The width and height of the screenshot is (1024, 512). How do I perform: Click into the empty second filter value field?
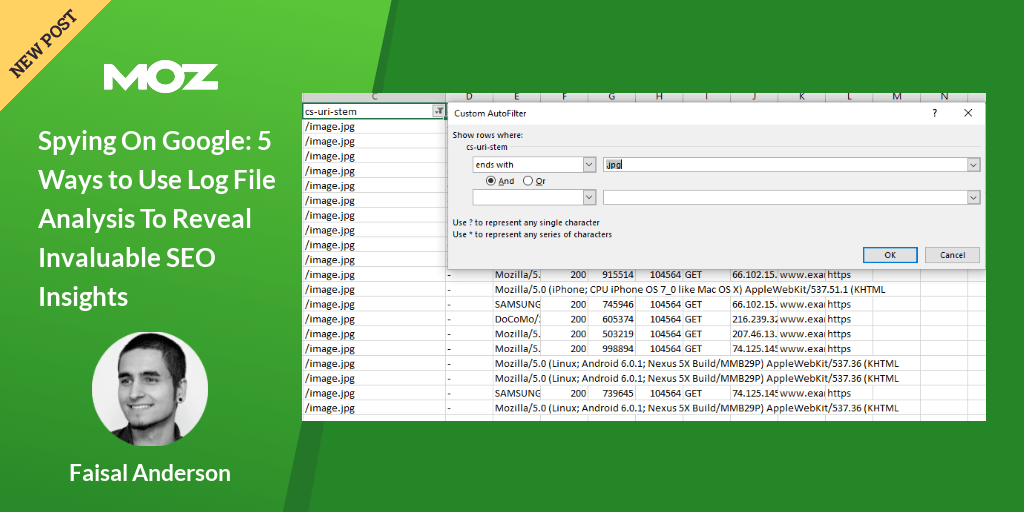(x=785, y=197)
